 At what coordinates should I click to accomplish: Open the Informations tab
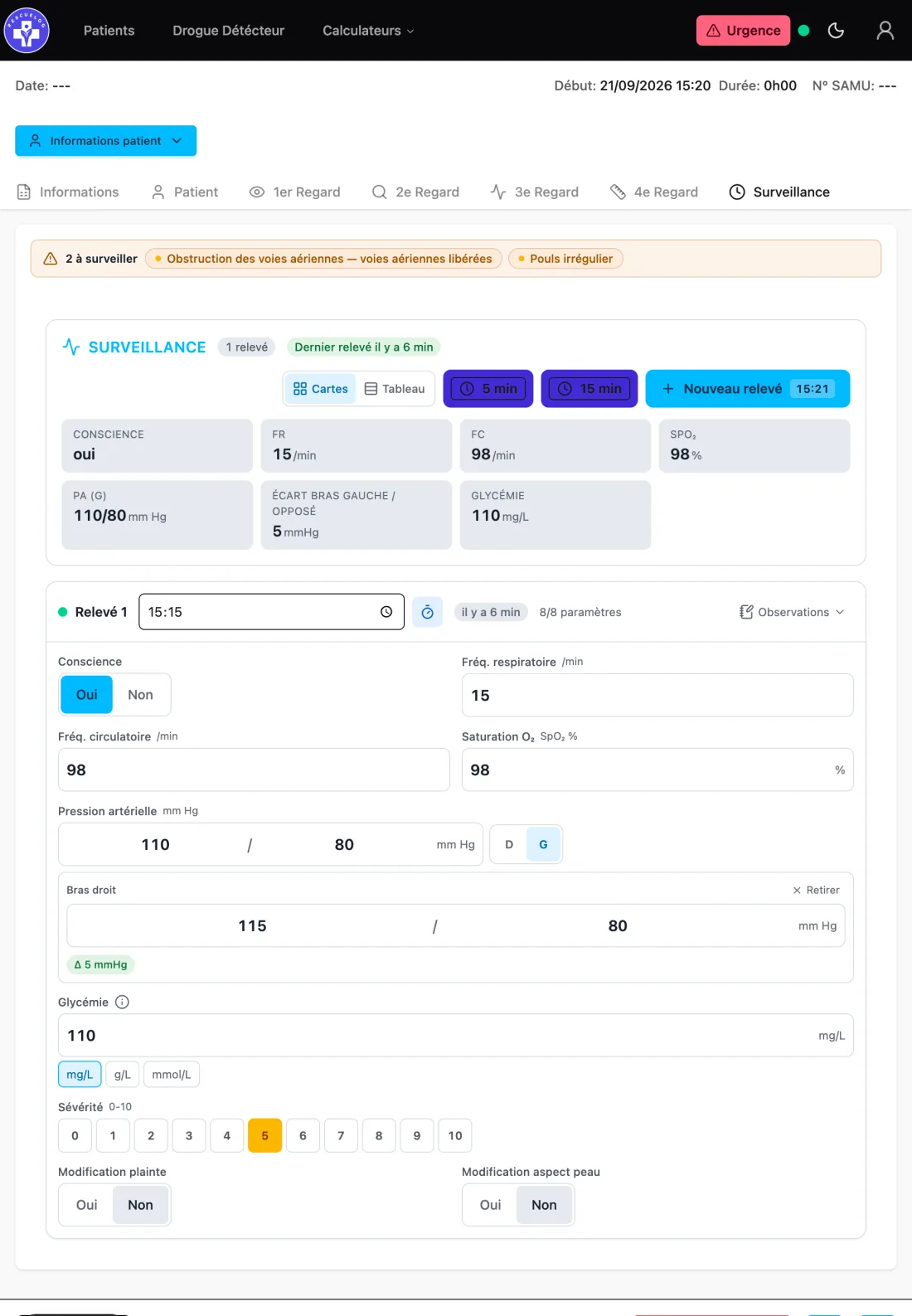pos(68,192)
